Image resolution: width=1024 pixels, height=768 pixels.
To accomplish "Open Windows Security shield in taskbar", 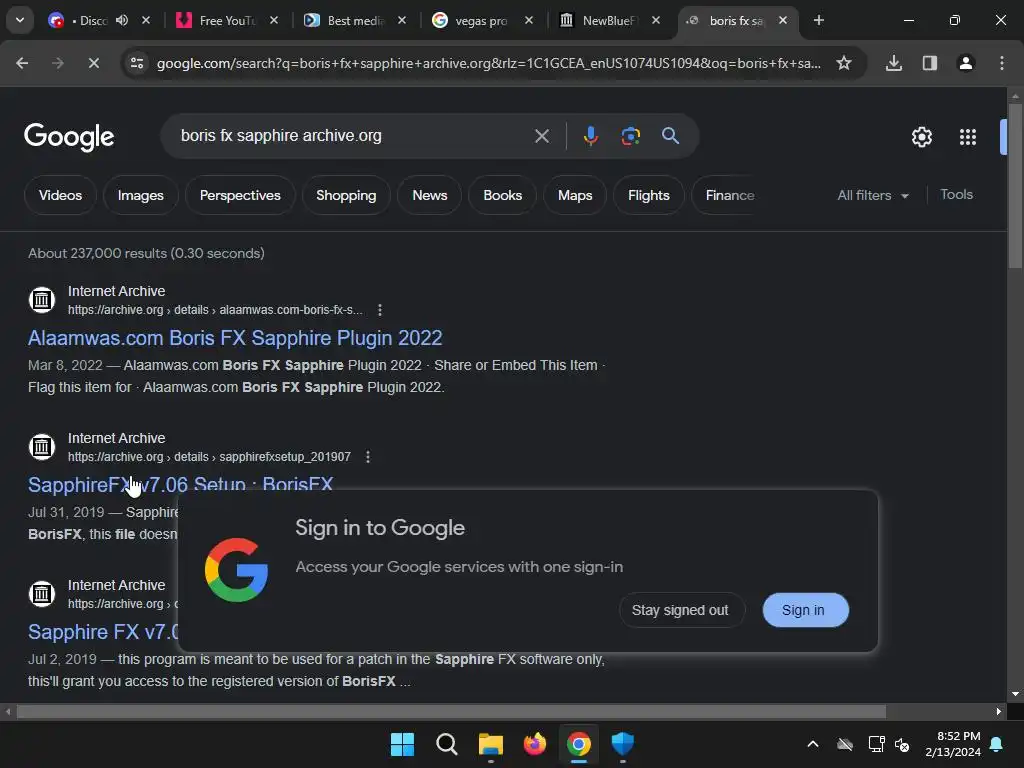I will pyautogui.click(x=622, y=744).
